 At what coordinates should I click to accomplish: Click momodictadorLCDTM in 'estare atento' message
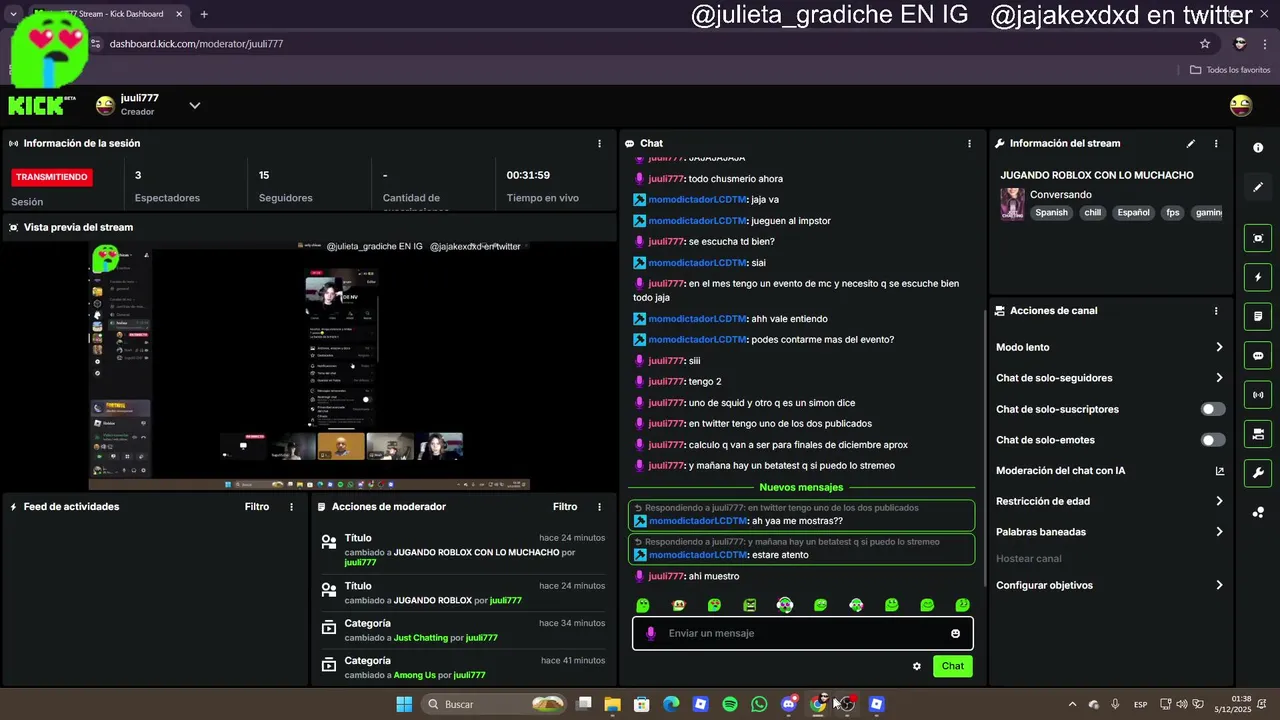click(x=697, y=555)
